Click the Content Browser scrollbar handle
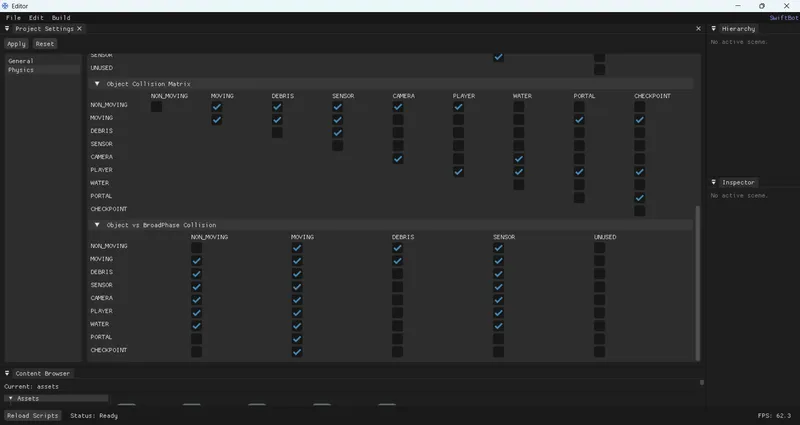Image resolution: width=800 pixels, height=425 pixels. pyautogui.click(x=702, y=382)
